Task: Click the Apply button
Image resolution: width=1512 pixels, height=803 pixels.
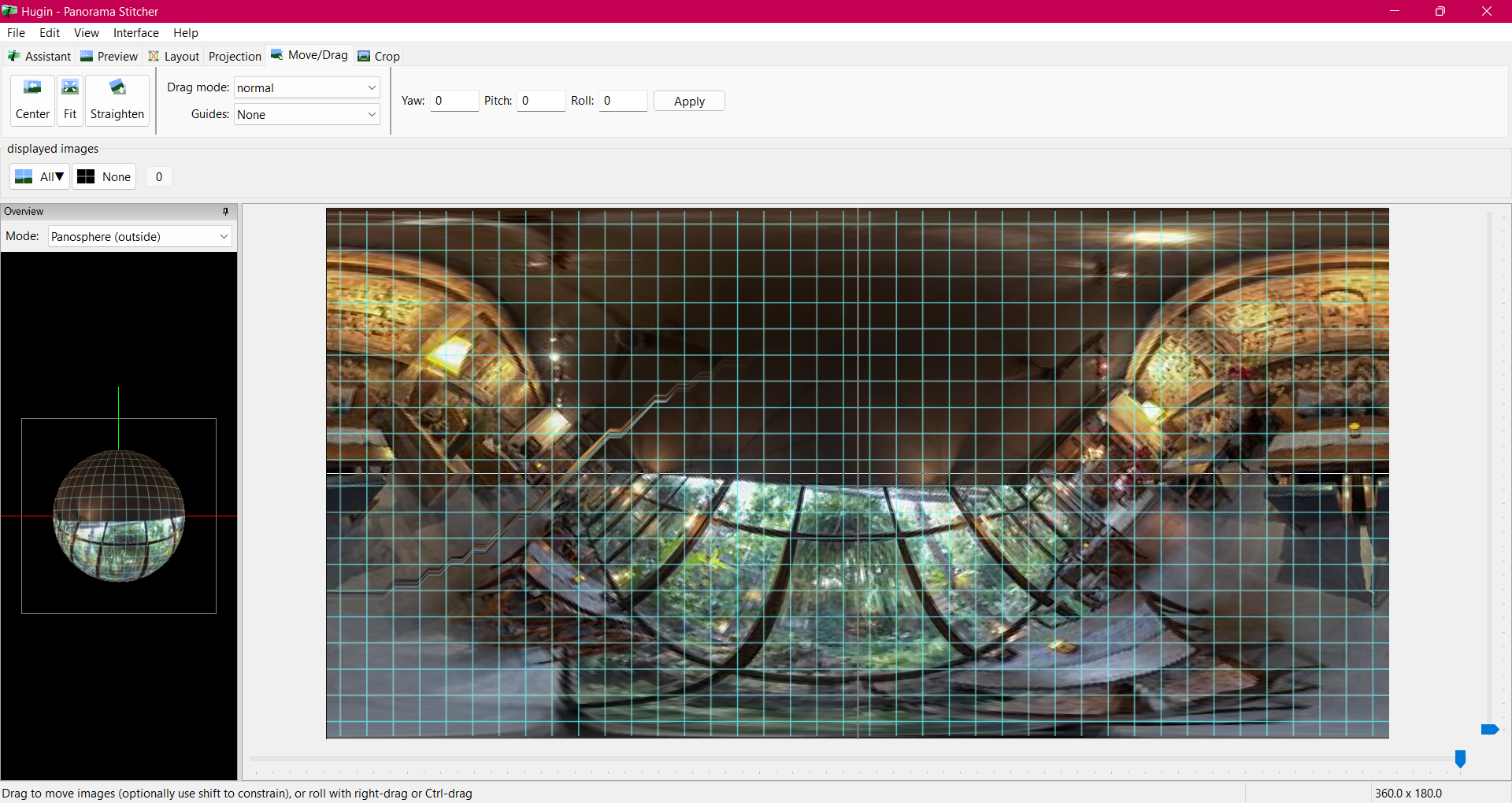Action: [x=688, y=101]
